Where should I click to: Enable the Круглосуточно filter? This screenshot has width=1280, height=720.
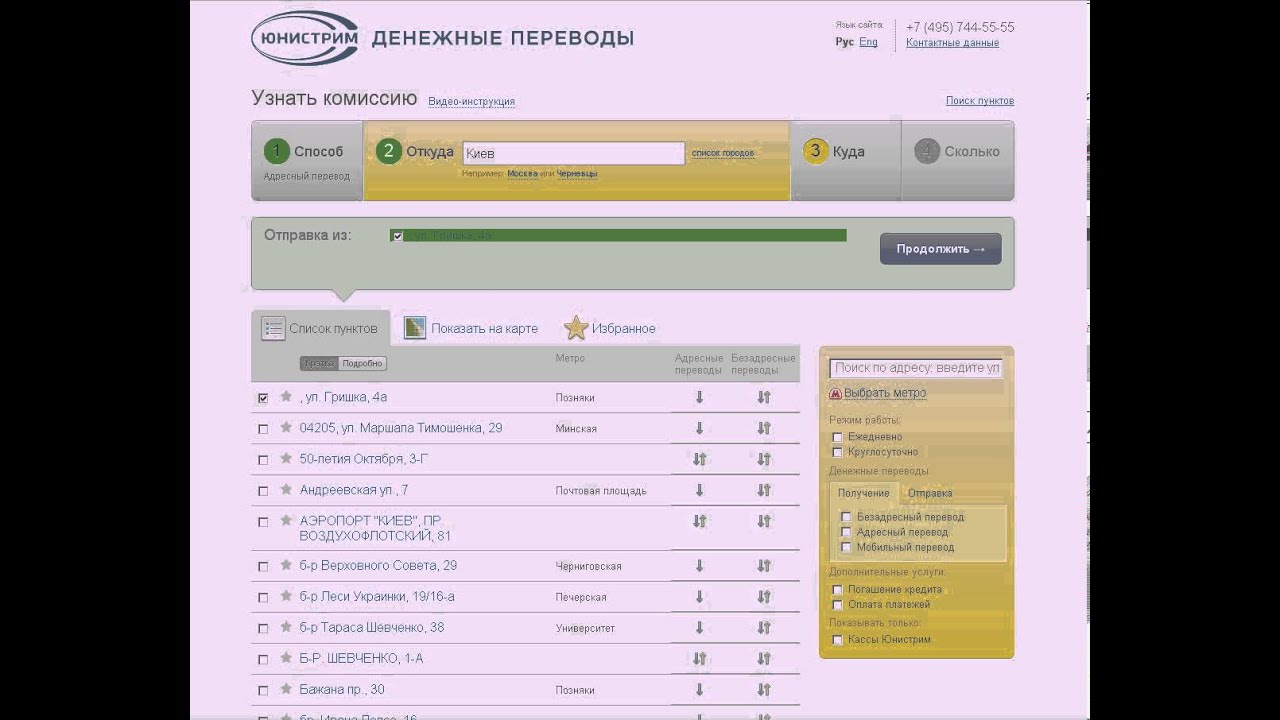pyautogui.click(x=838, y=452)
